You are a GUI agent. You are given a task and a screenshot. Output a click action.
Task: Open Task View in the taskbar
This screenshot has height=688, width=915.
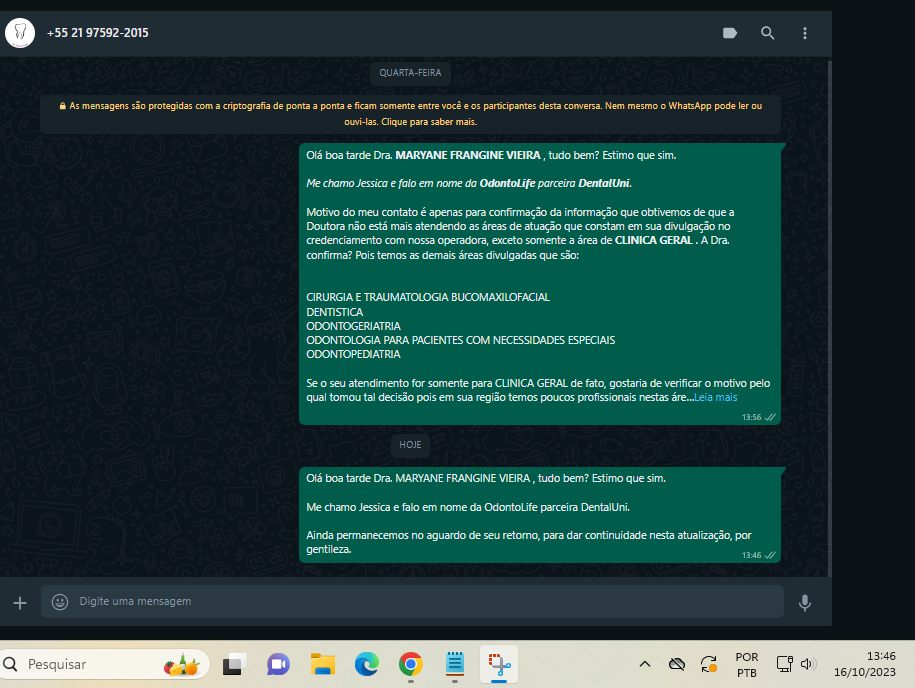(234, 664)
